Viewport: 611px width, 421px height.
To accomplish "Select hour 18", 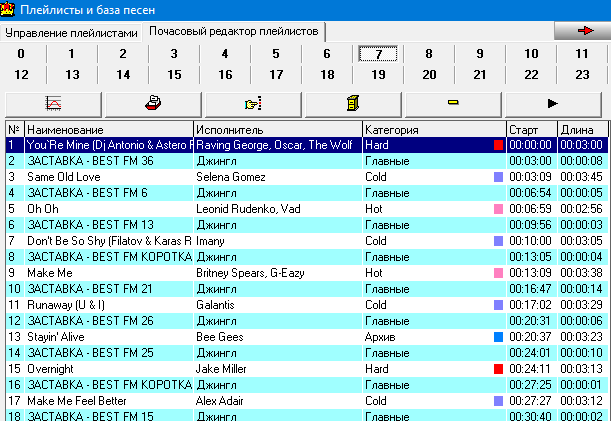I will (x=327, y=74).
